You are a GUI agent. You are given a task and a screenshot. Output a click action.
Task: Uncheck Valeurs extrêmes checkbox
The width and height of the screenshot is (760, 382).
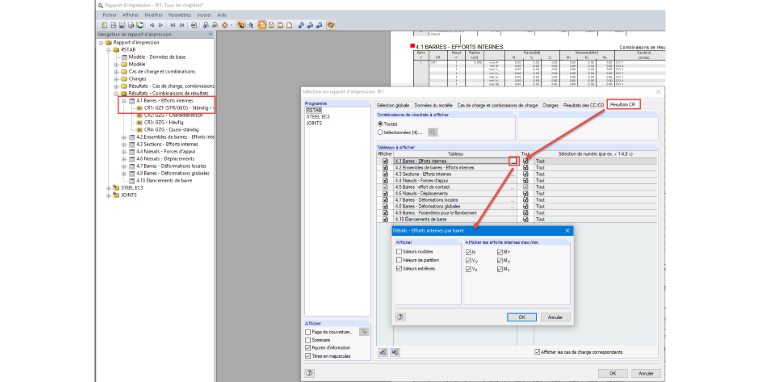(x=399, y=268)
